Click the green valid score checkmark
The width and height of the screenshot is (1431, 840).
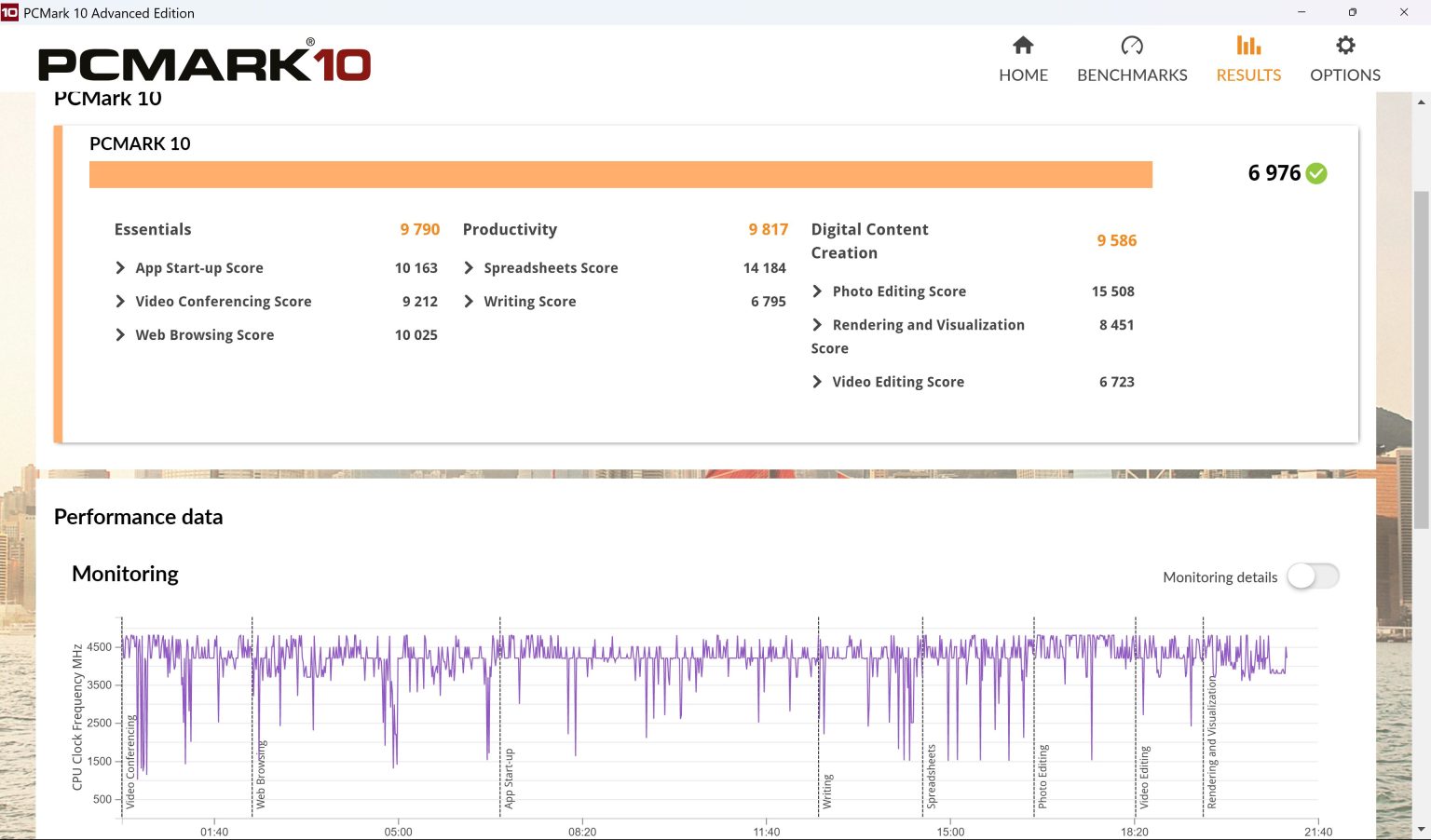(x=1316, y=173)
